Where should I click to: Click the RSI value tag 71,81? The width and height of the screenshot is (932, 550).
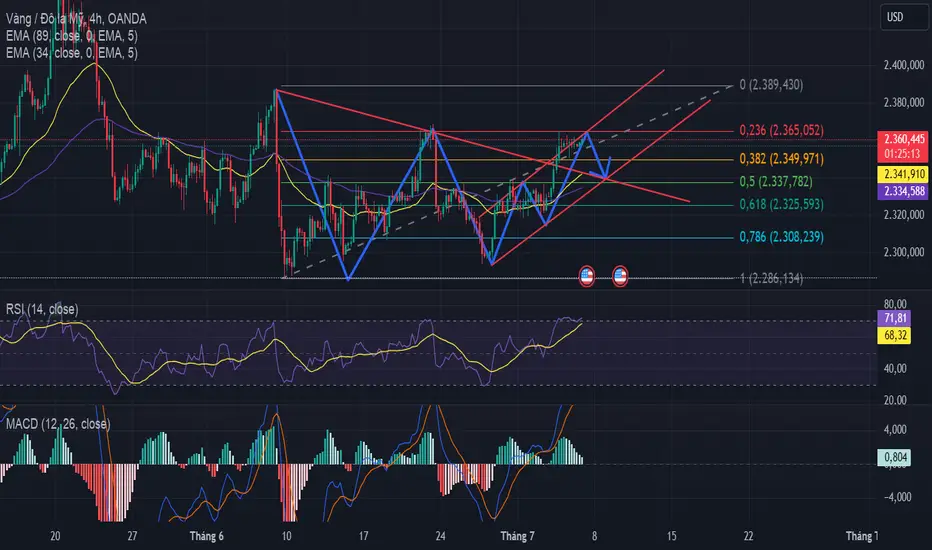point(895,318)
